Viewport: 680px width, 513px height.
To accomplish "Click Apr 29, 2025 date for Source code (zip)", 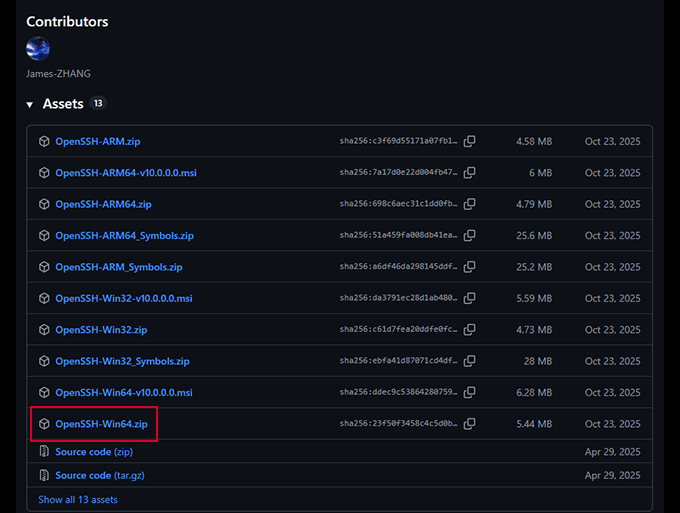I will [612, 452].
